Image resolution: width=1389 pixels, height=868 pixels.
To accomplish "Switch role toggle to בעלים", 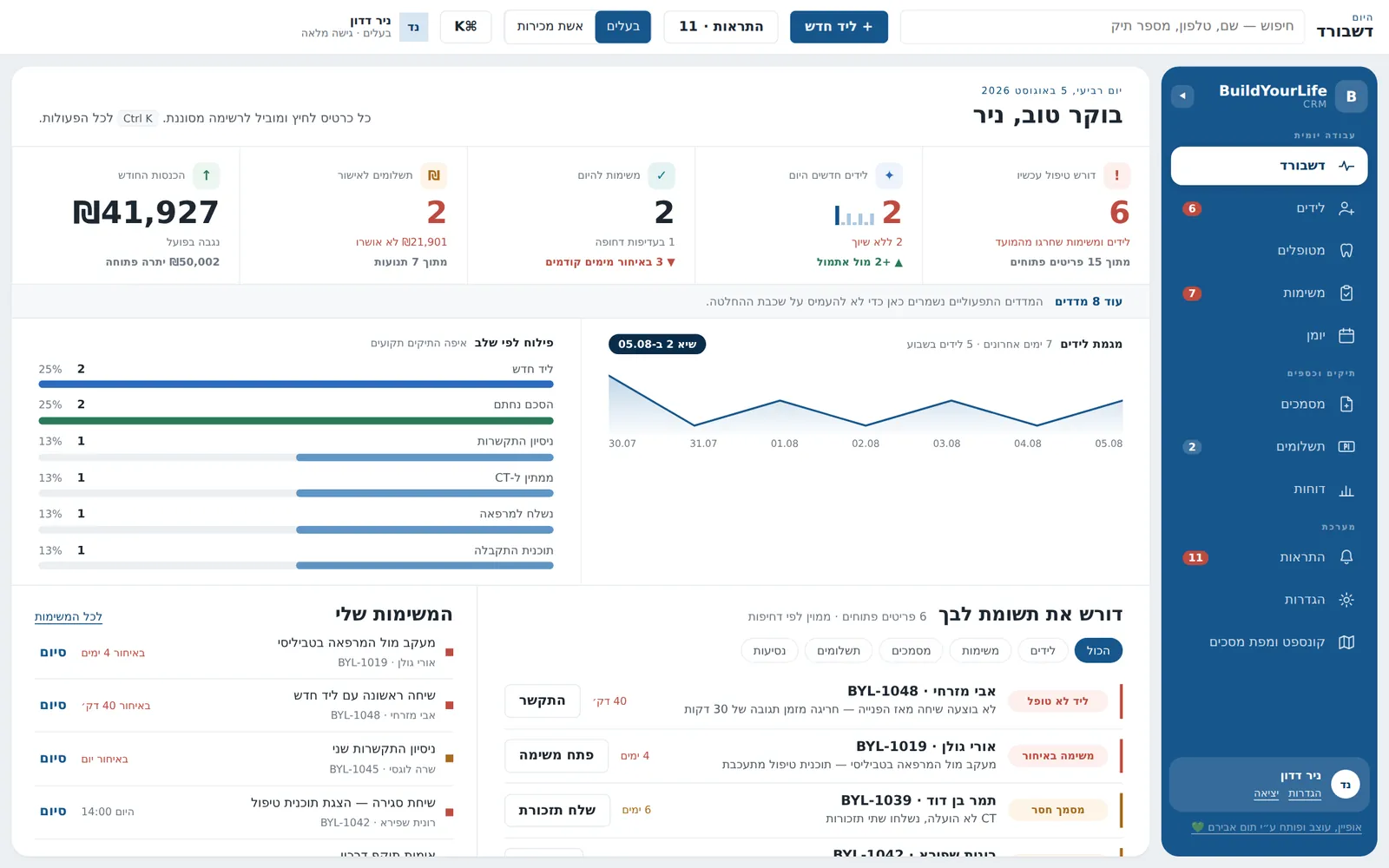I will pos(622,27).
